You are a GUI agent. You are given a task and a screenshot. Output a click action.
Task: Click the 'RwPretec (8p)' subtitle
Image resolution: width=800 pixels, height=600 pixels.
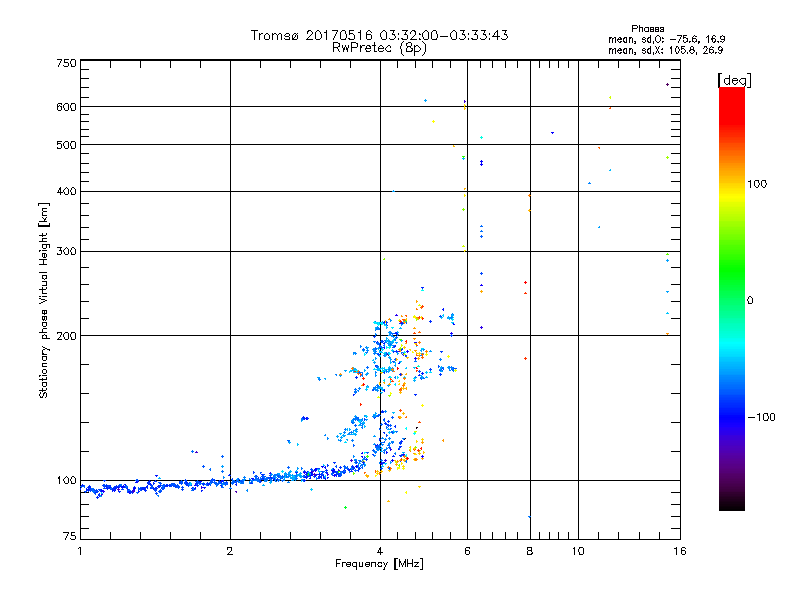379,48
